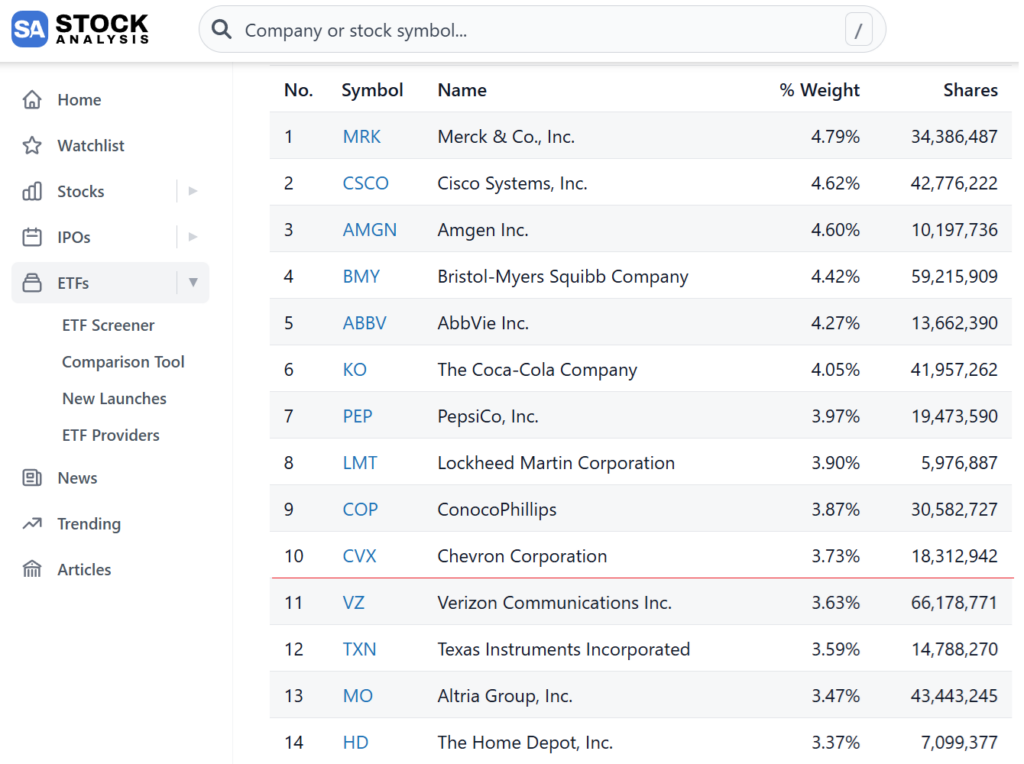Click the Articles bank building icon
The width and height of the screenshot is (1024, 764).
[x=32, y=570]
